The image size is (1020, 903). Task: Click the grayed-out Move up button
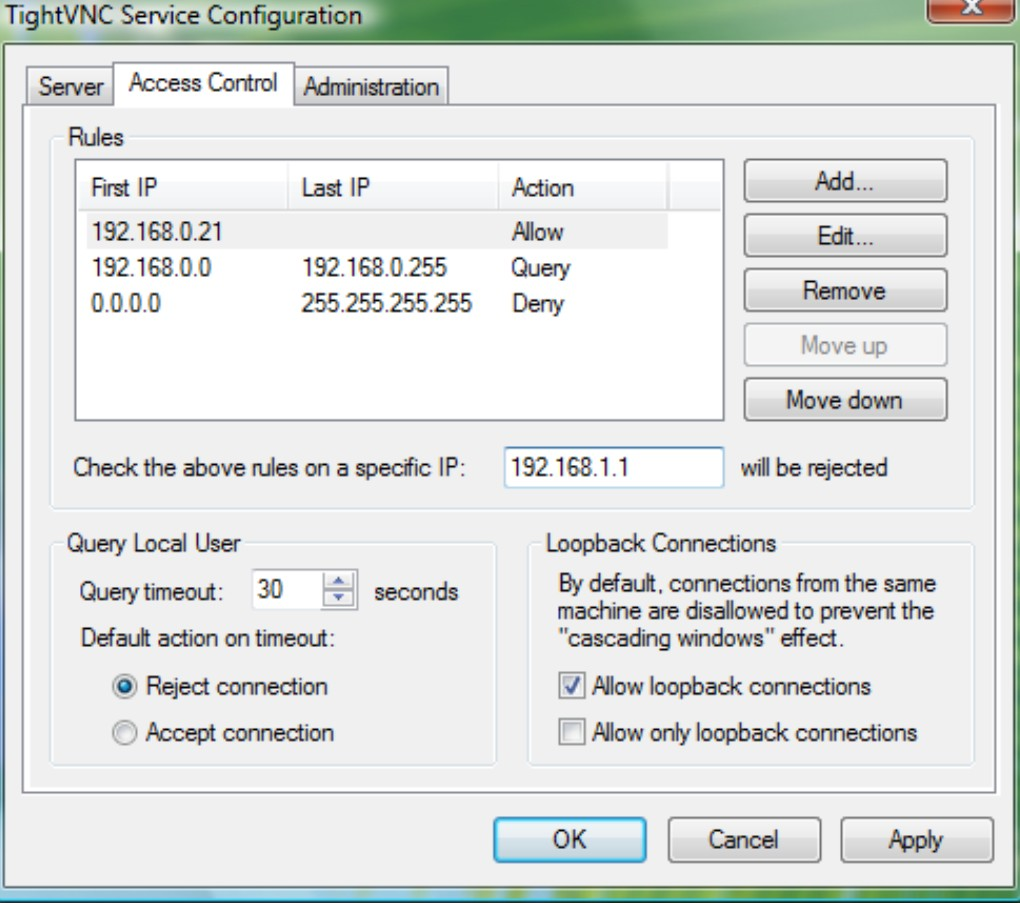coord(845,345)
